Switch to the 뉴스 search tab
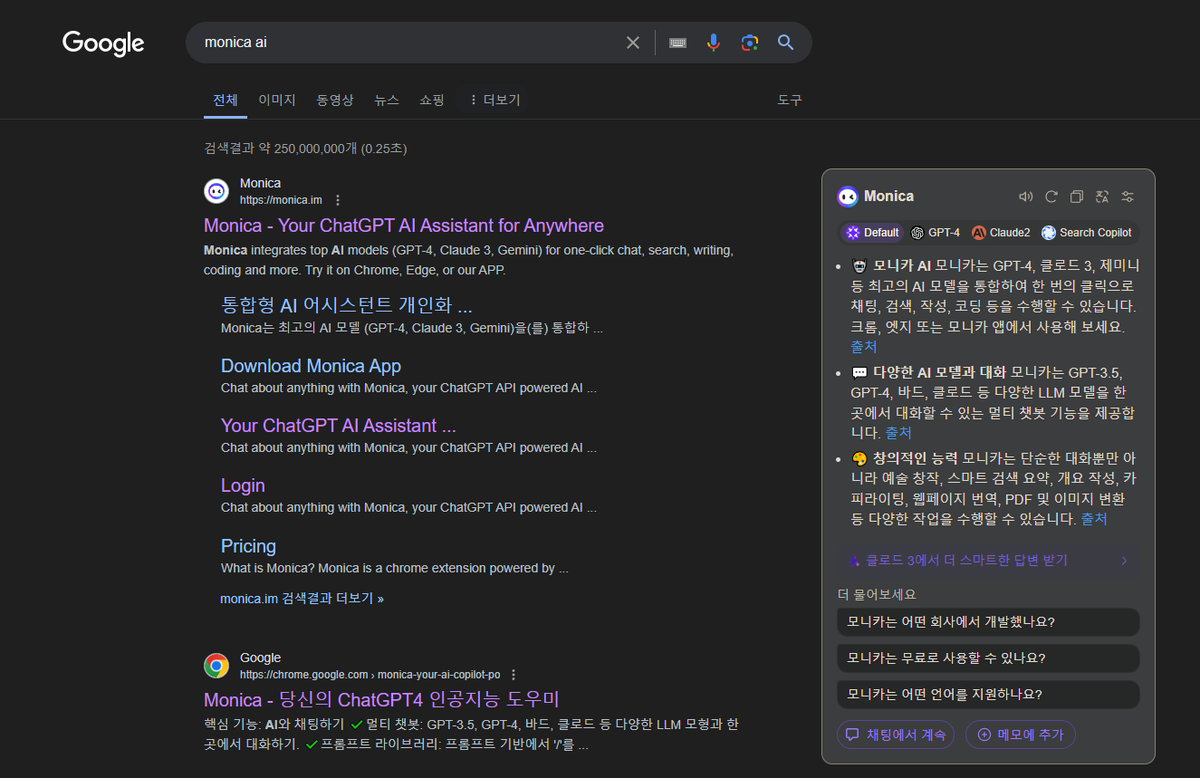Screen dimensions: 1200x778 point(386,100)
